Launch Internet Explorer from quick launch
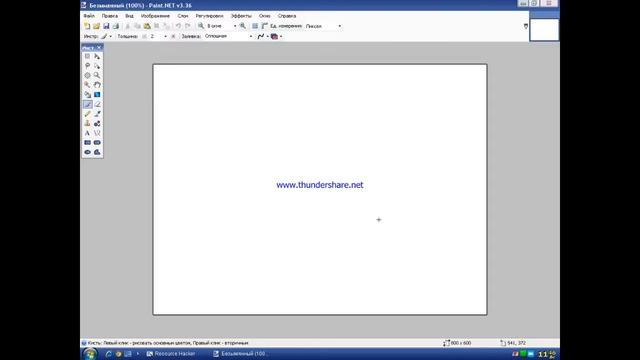 [109, 354]
